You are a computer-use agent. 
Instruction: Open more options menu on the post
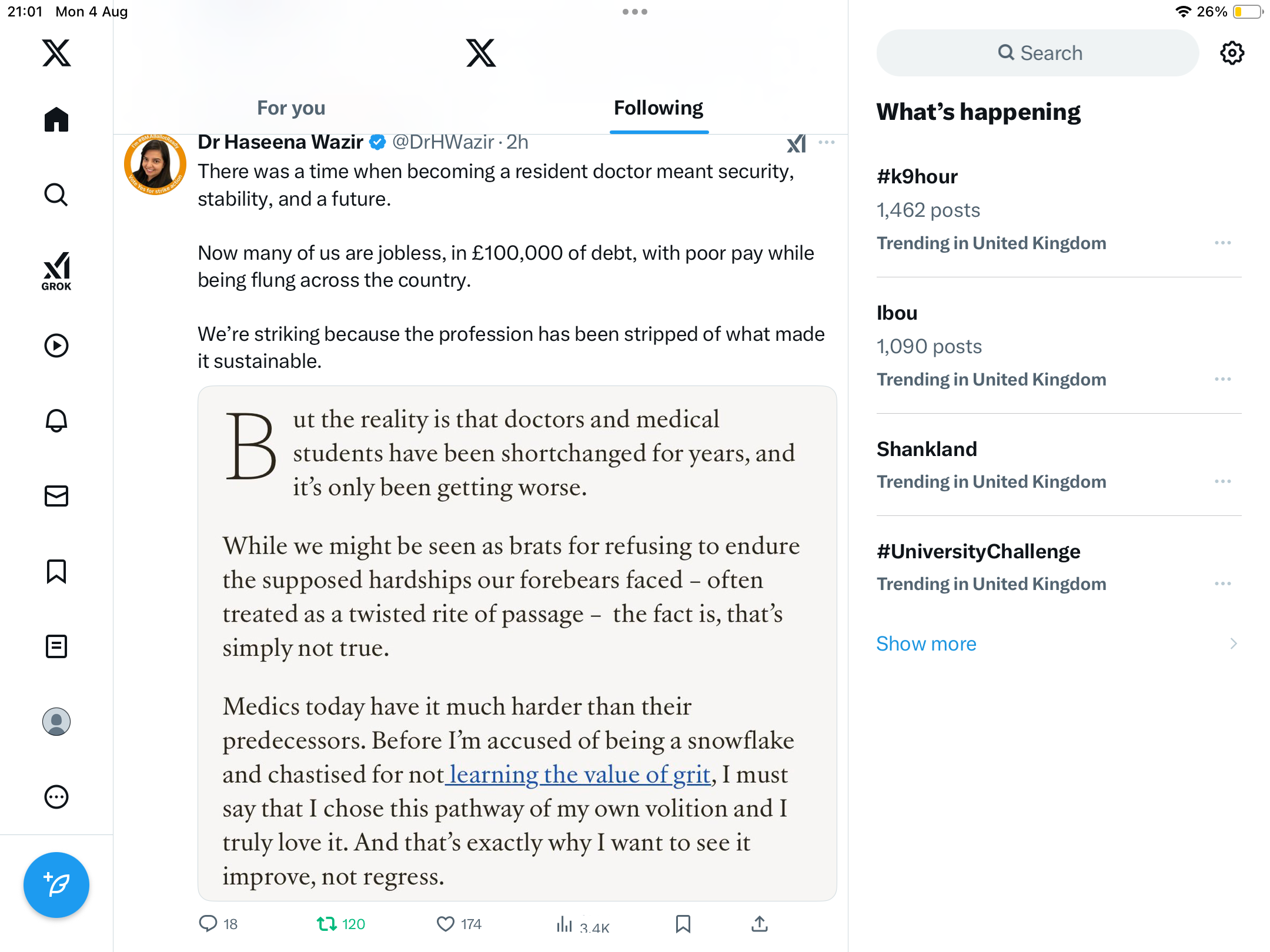(826, 142)
